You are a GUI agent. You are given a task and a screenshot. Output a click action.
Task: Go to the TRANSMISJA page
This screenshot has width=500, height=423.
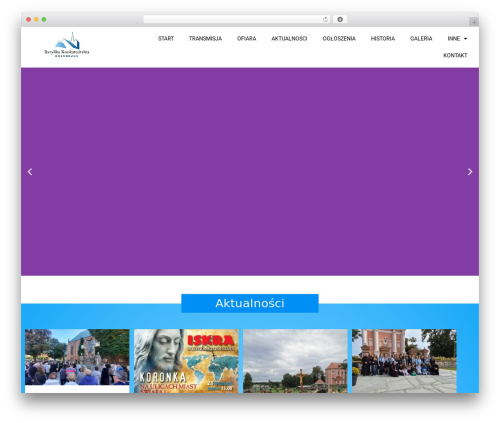coord(205,39)
